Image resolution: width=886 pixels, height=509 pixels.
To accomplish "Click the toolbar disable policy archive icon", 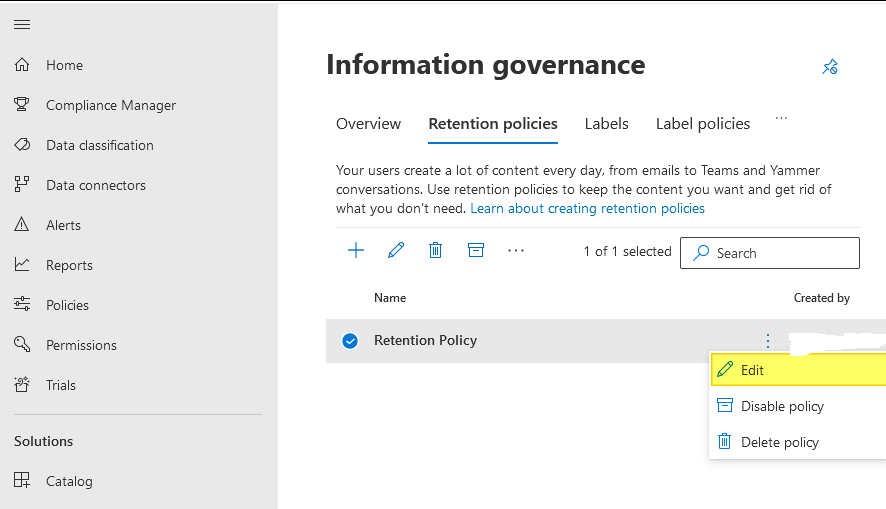I will [x=476, y=250].
